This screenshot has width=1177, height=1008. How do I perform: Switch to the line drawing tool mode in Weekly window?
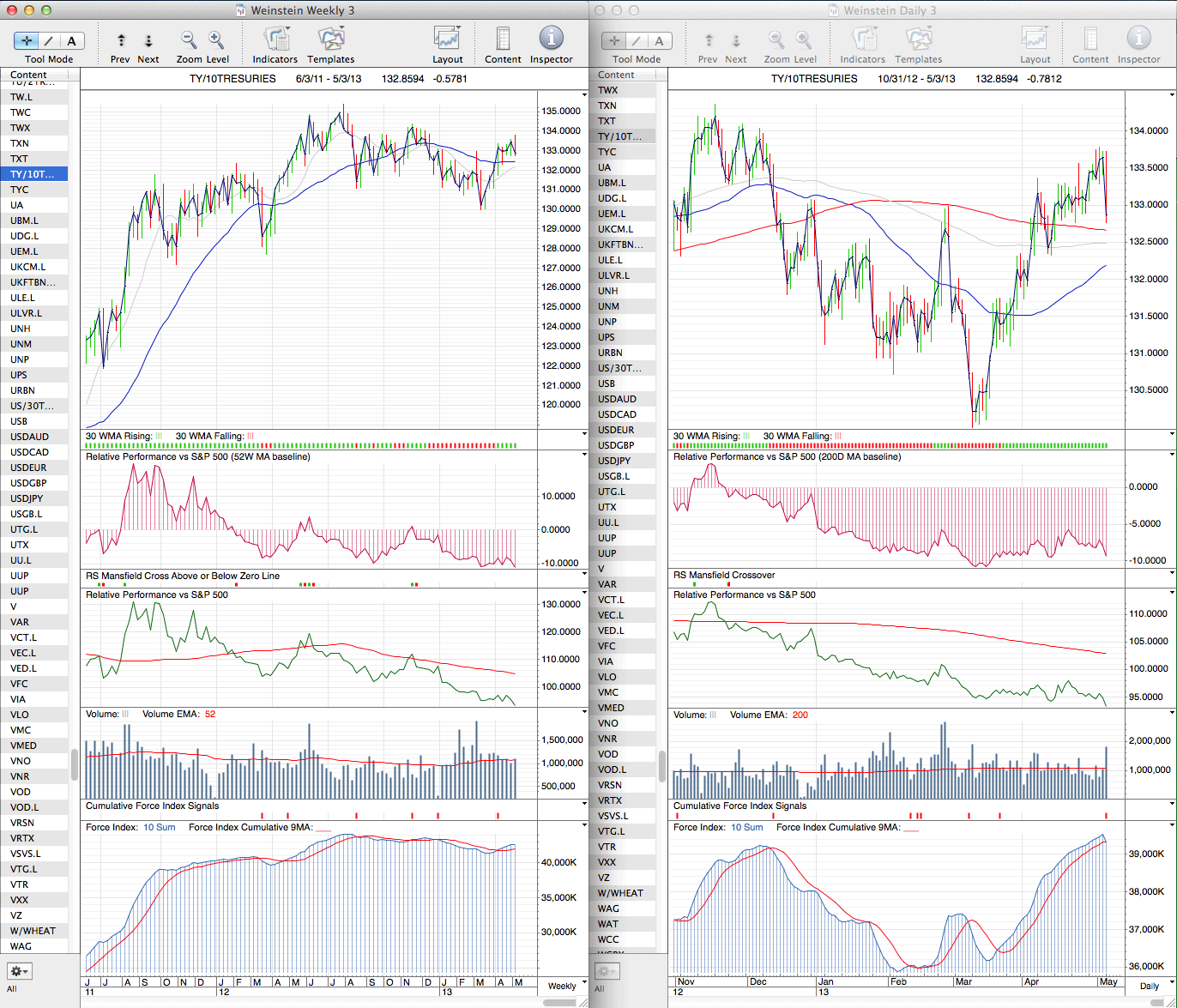[x=49, y=41]
